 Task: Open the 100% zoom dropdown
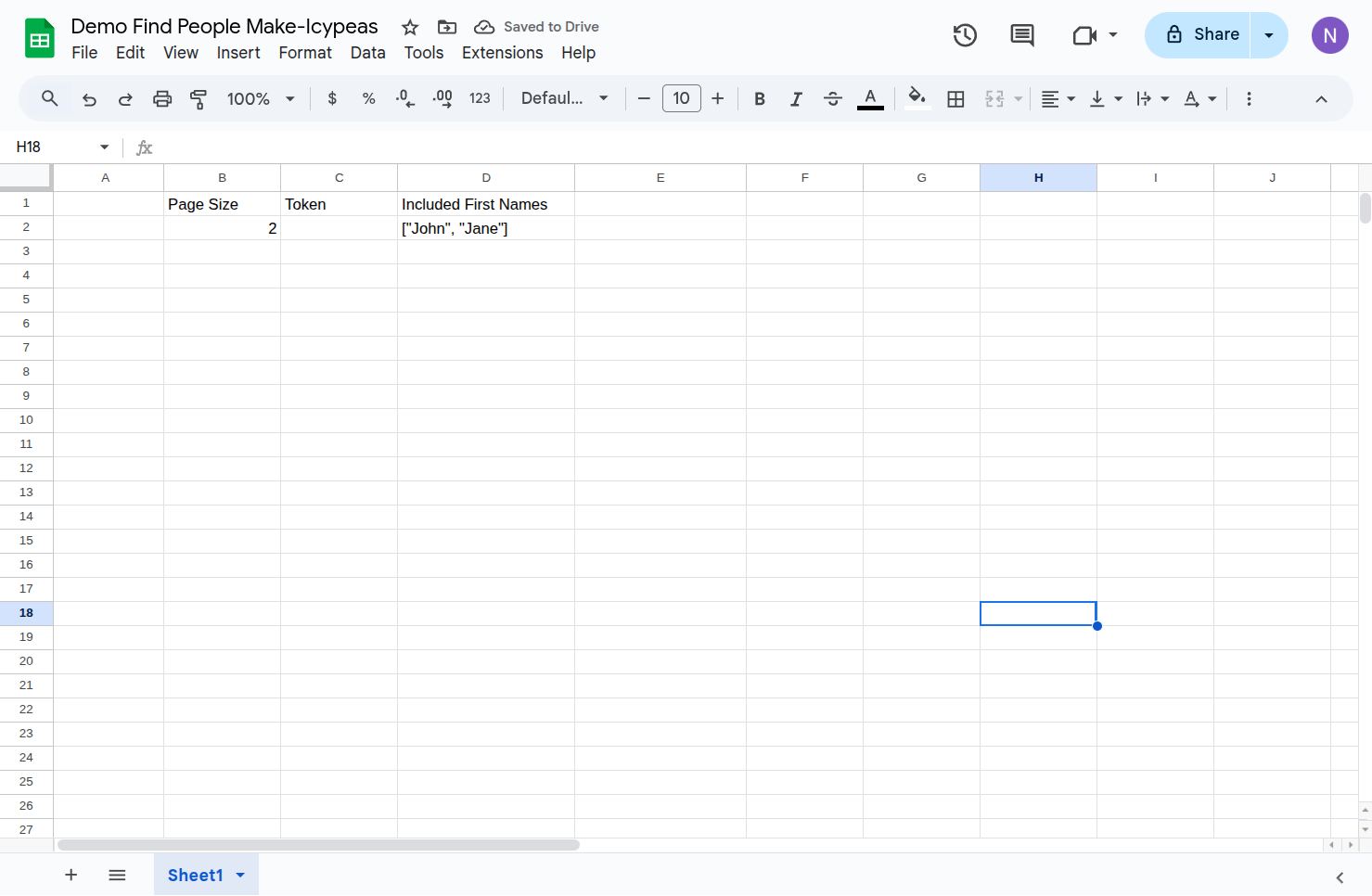[x=261, y=98]
